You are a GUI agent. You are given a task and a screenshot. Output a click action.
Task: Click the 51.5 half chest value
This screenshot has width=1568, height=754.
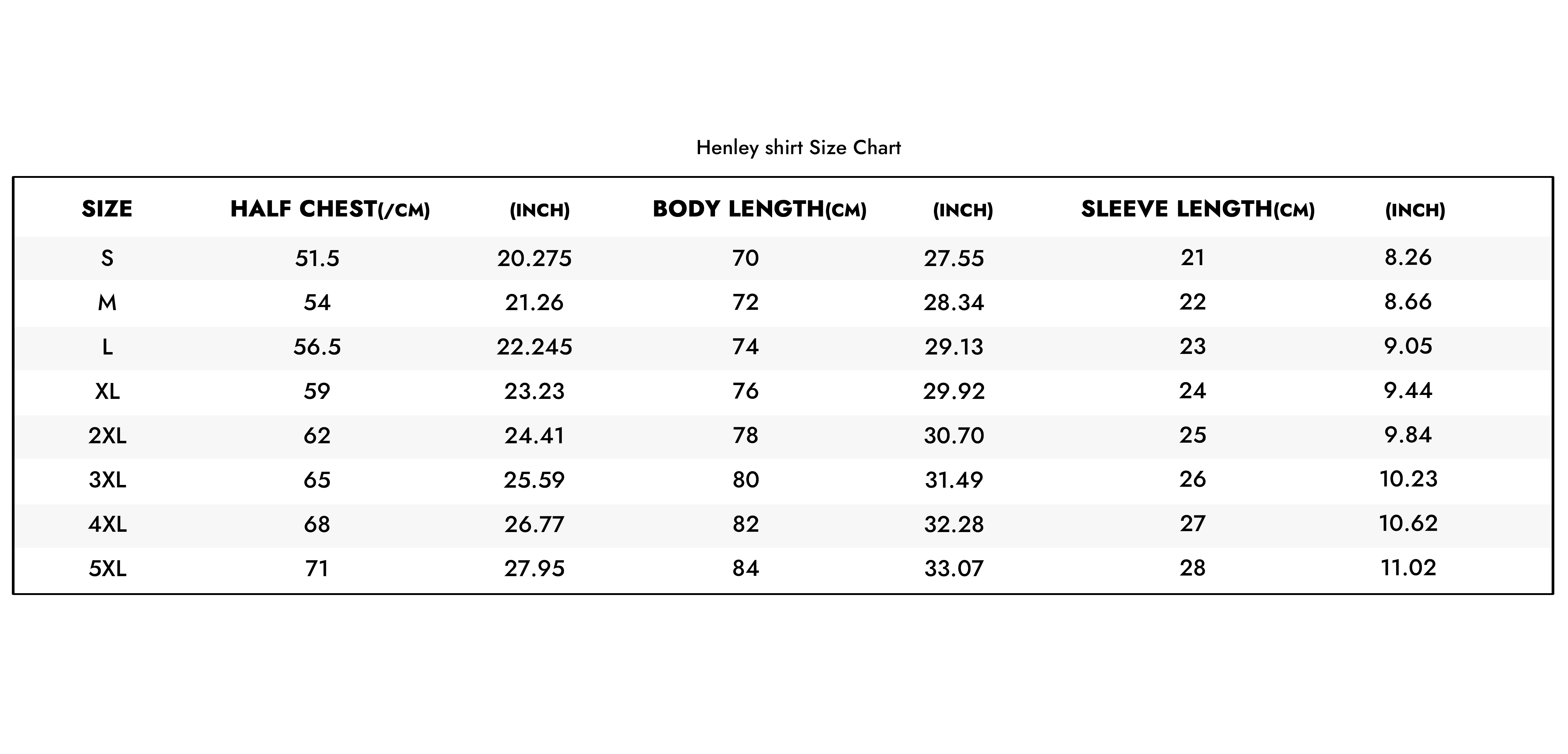(317, 259)
